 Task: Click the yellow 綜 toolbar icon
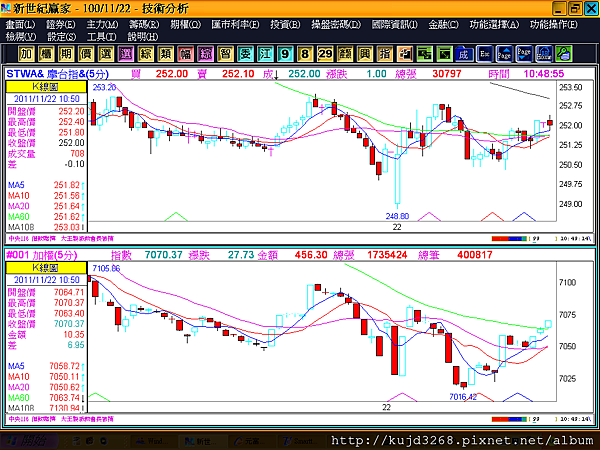[145, 54]
